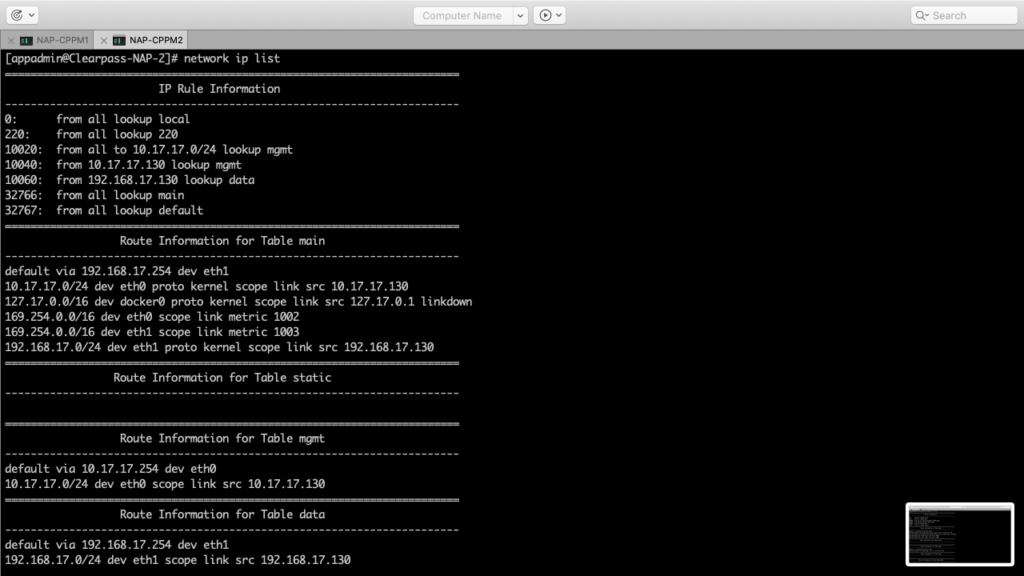Click the '[appadmin@Clearpass-NAP-2]#' prompt
The height and width of the screenshot is (576, 1024).
click(91, 59)
